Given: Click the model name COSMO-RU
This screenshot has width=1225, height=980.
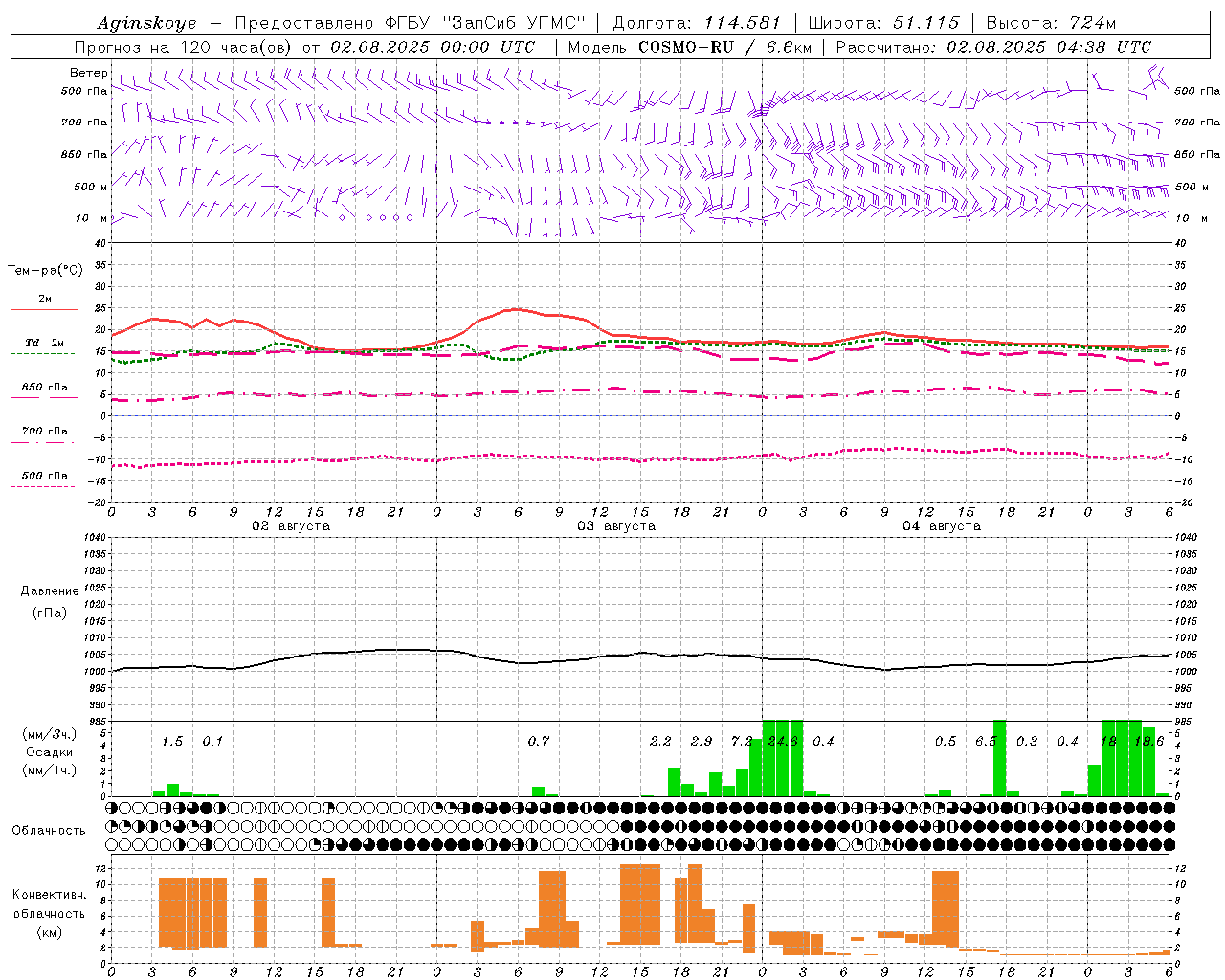Looking at the screenshot, I should (687, 47).
